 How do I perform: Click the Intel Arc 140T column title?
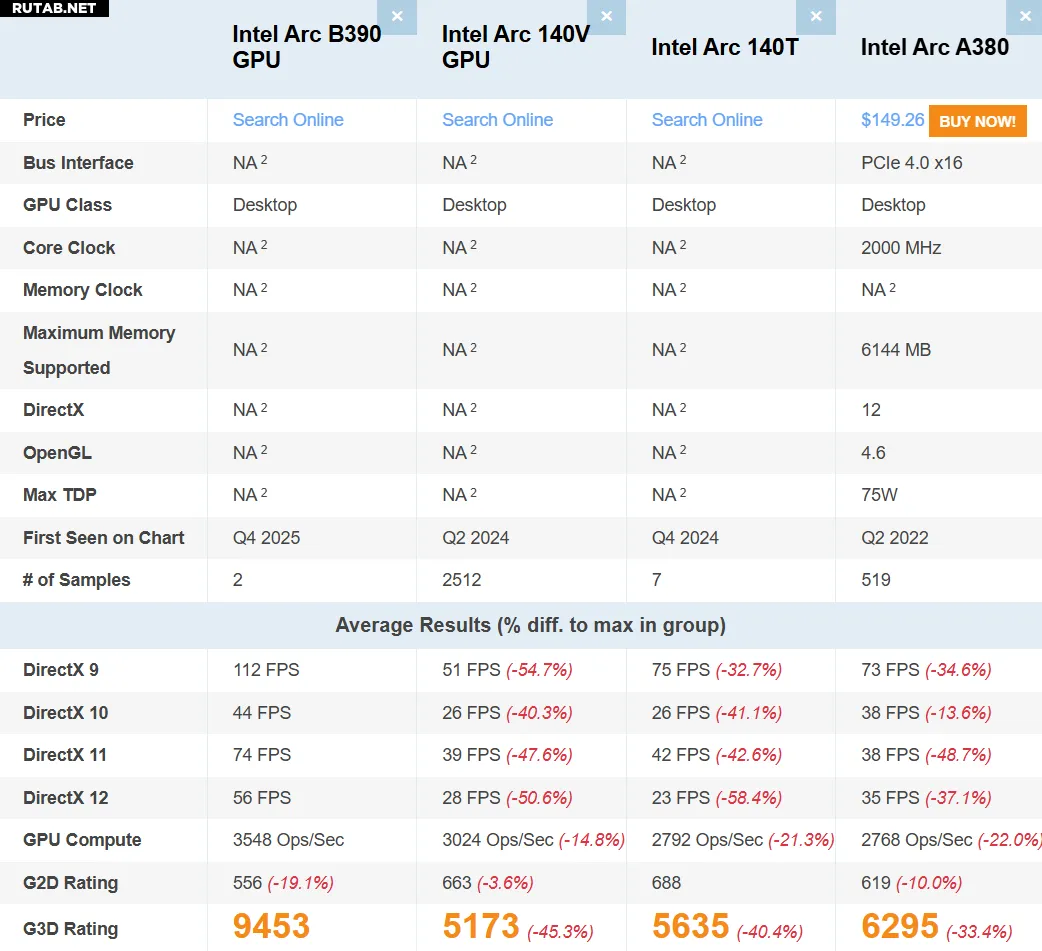[724, 47]
